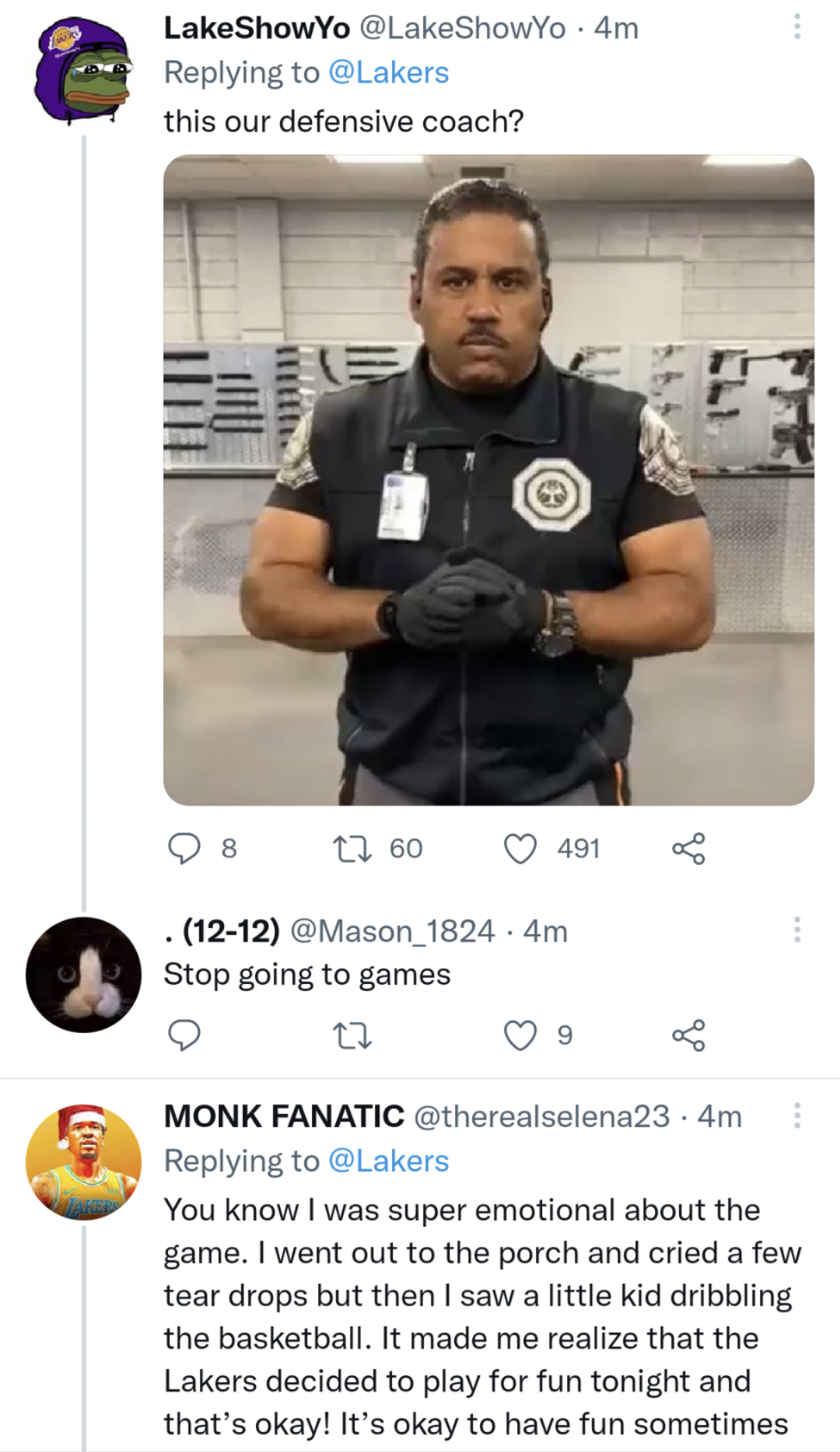
Task: Open the @Mason_1824 handle
Action: tap(392, 931)
